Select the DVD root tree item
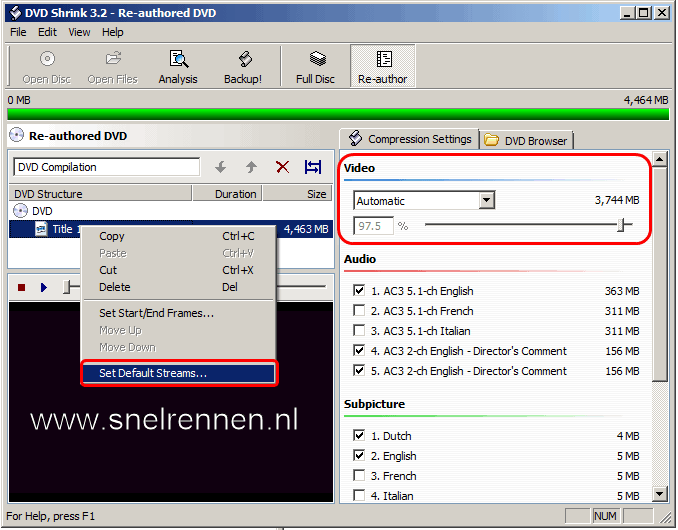 42,211
